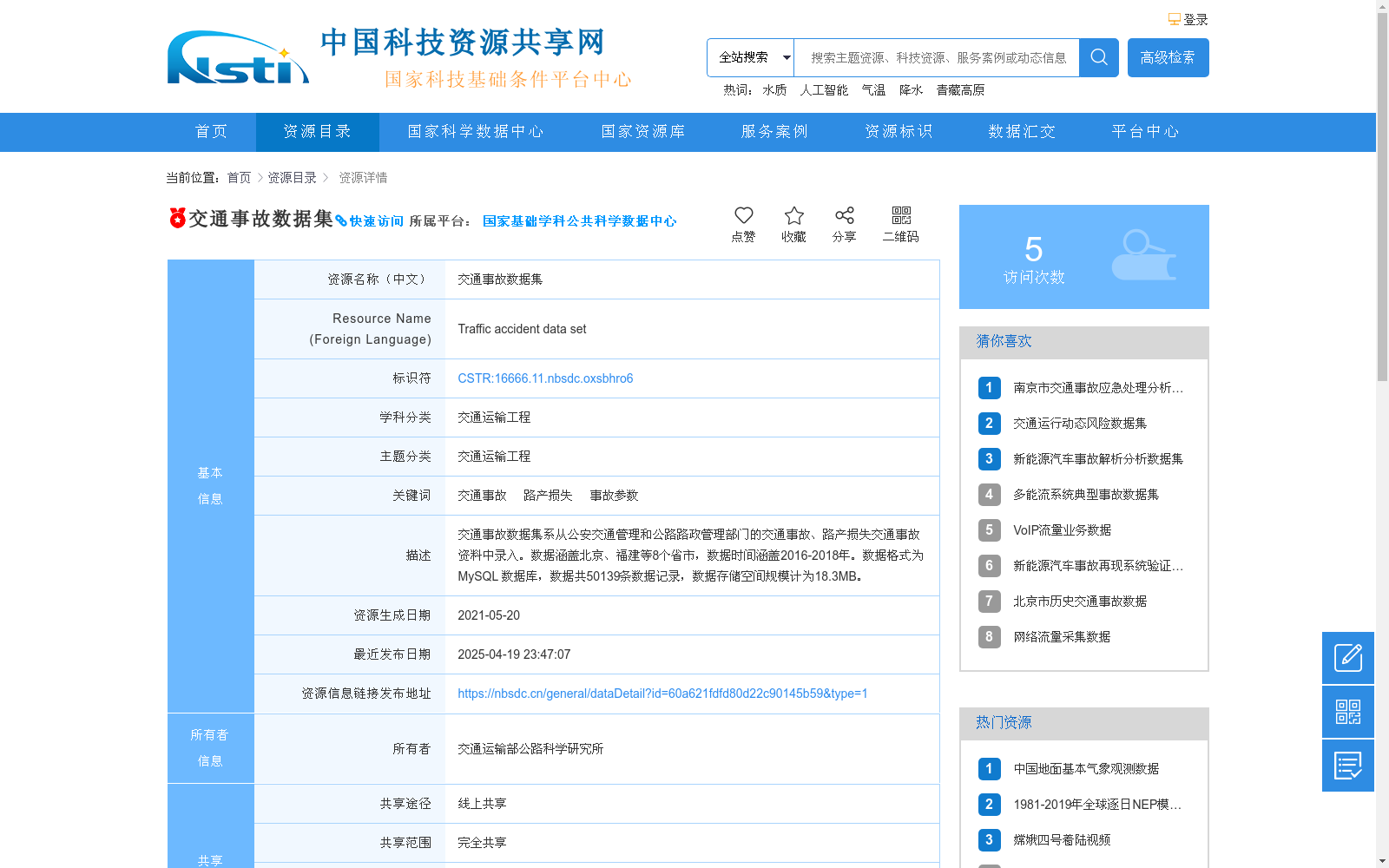1389x868 pixels.
Task: Click the floating checklist survey icon
Action: (1348, 766)
